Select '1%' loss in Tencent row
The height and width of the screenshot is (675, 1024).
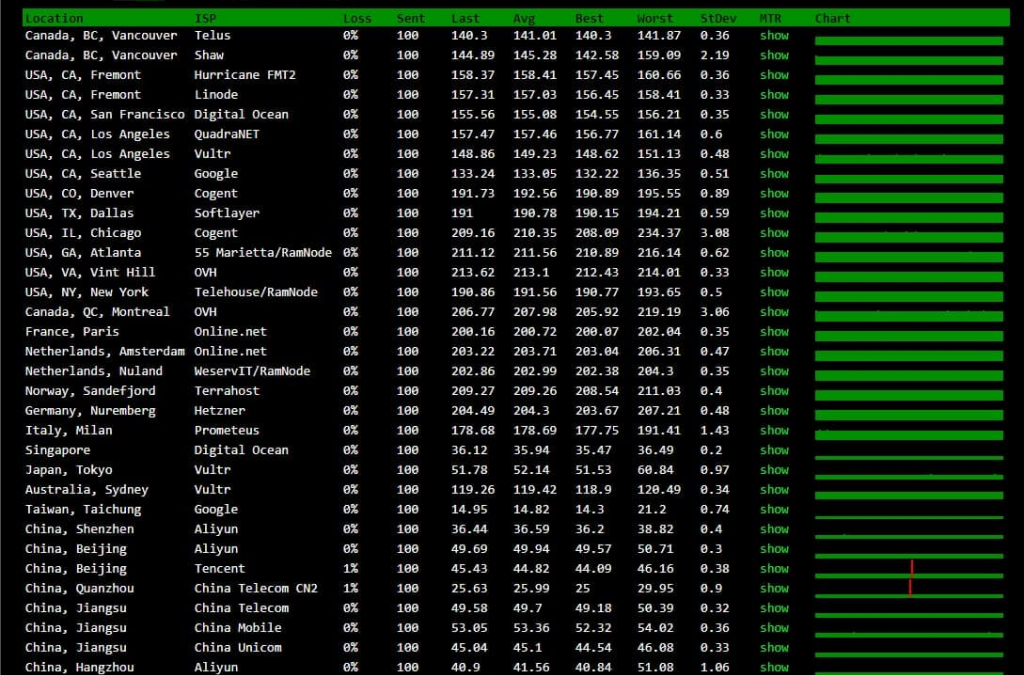pos(350,569)
